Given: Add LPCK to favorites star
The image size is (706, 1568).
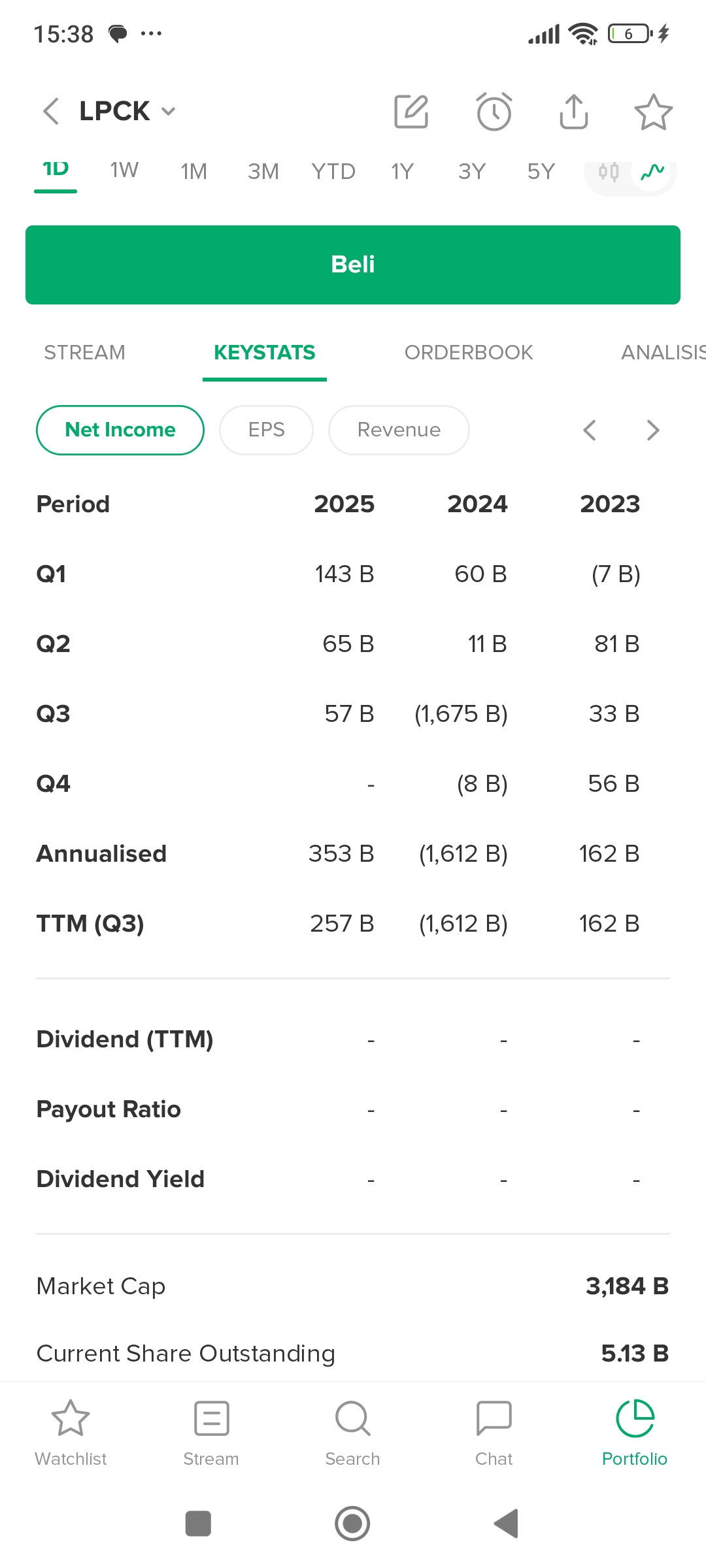Looking at the screenshot, I should (x=653, y=112).
